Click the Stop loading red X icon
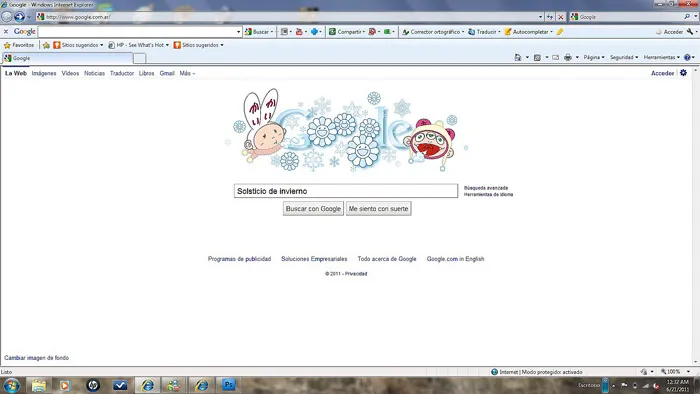This screenshot has width=700, height=394. pyautogui.click(x=561, y=17)
